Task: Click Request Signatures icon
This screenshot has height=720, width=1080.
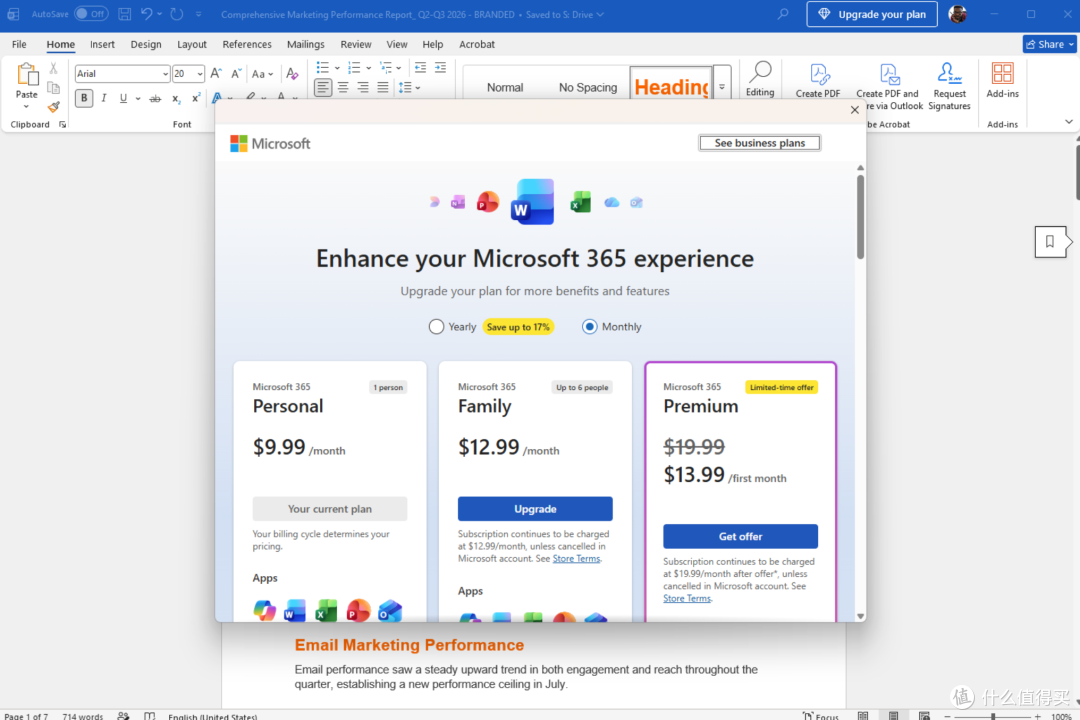Action: coord(949,86)
